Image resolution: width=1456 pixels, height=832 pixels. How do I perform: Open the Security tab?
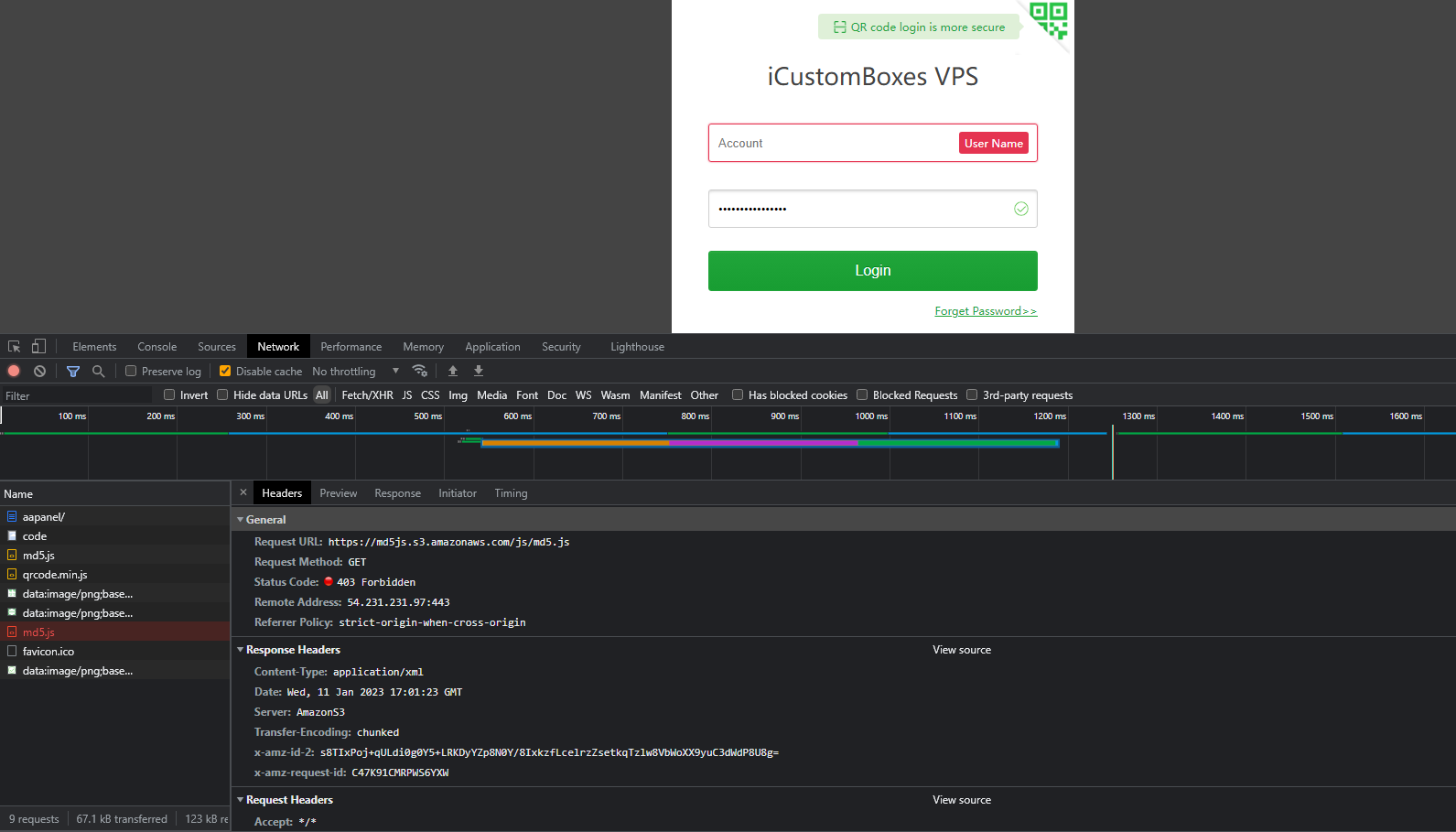coord(561,347)
